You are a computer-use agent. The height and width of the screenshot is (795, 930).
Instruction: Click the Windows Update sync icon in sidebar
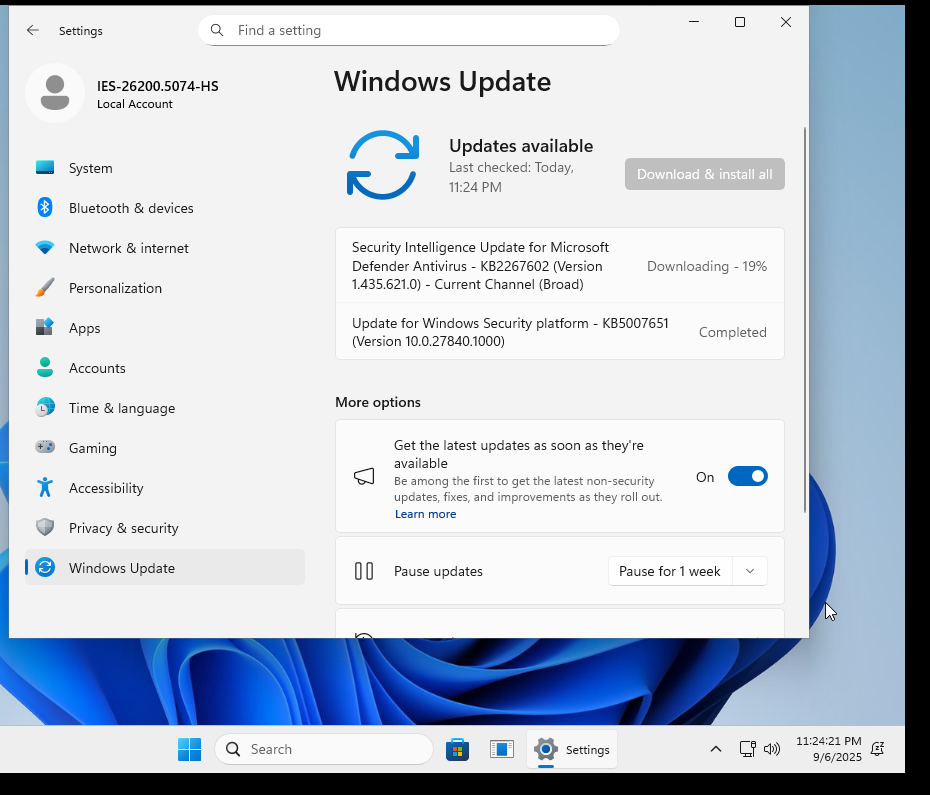(x=45, y=567)
